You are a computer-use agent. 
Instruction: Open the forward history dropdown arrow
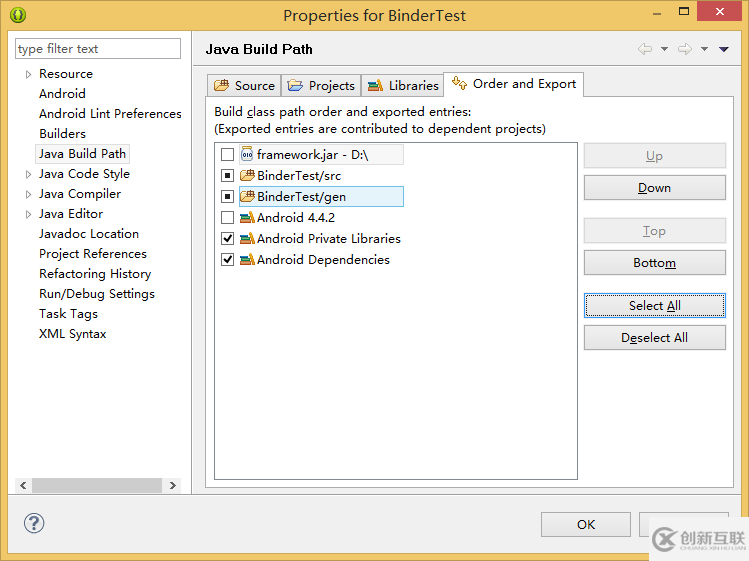(x=705, y=49)
